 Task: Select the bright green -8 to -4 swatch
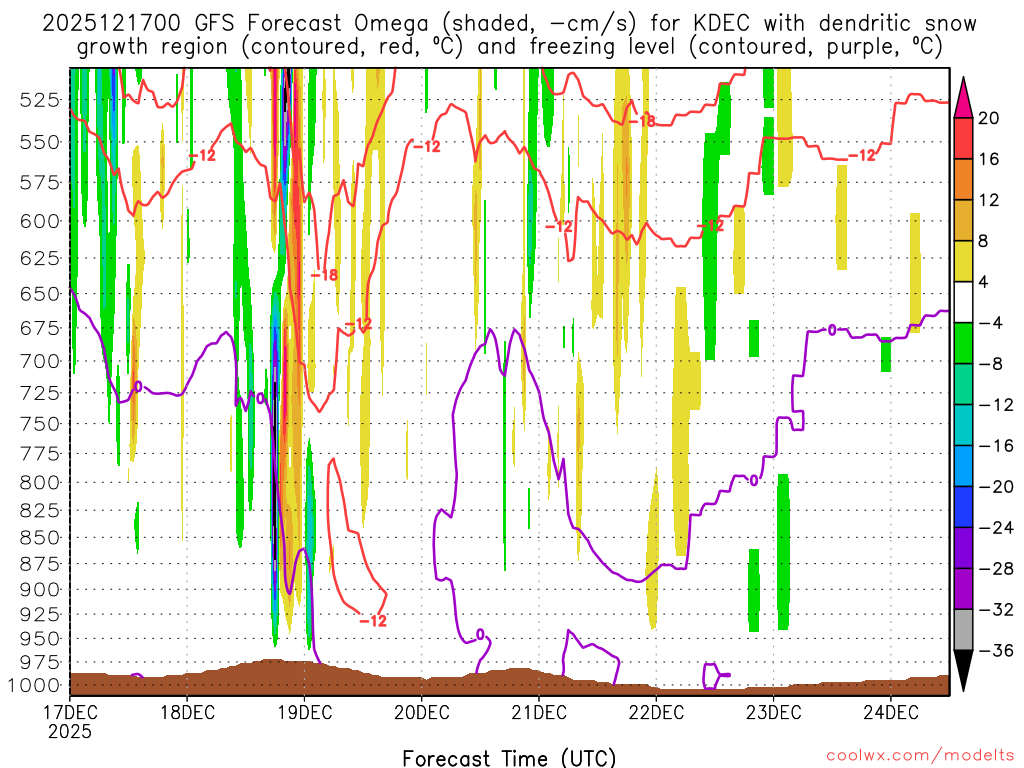tap(963, 343)
